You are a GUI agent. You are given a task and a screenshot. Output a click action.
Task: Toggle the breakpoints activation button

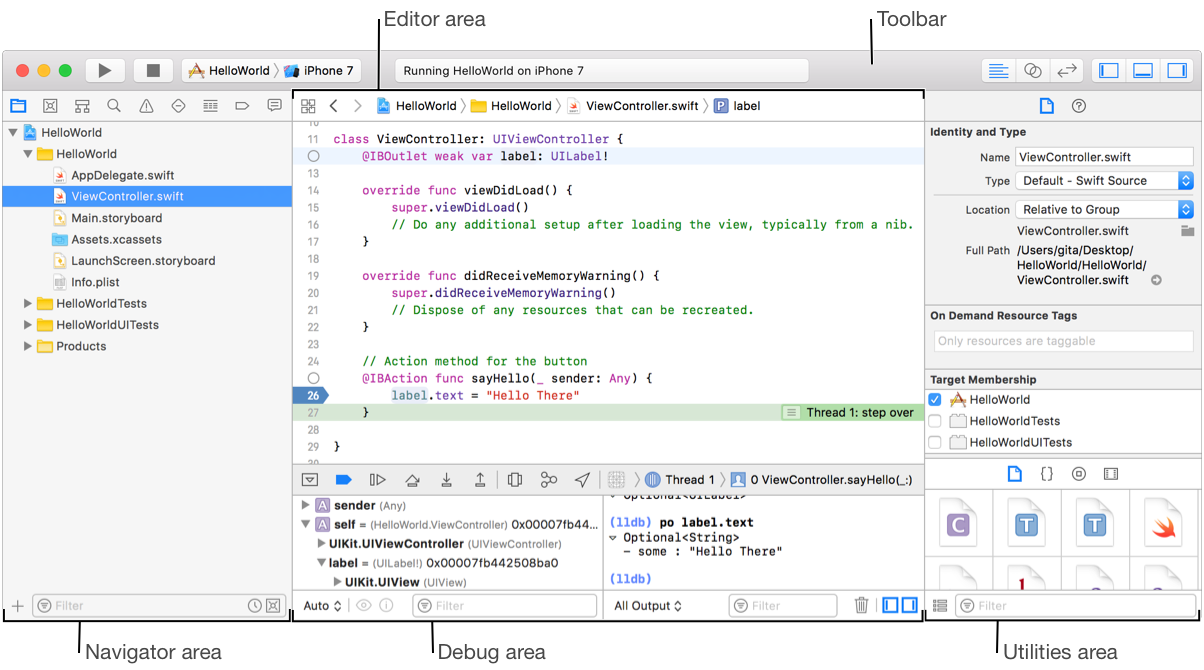(x=343, y=480)
